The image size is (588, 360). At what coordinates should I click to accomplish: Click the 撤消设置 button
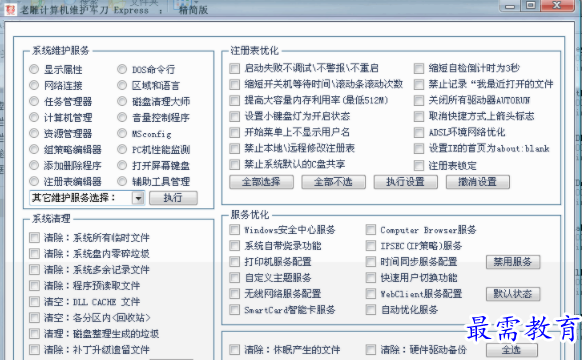pos(478,182)
